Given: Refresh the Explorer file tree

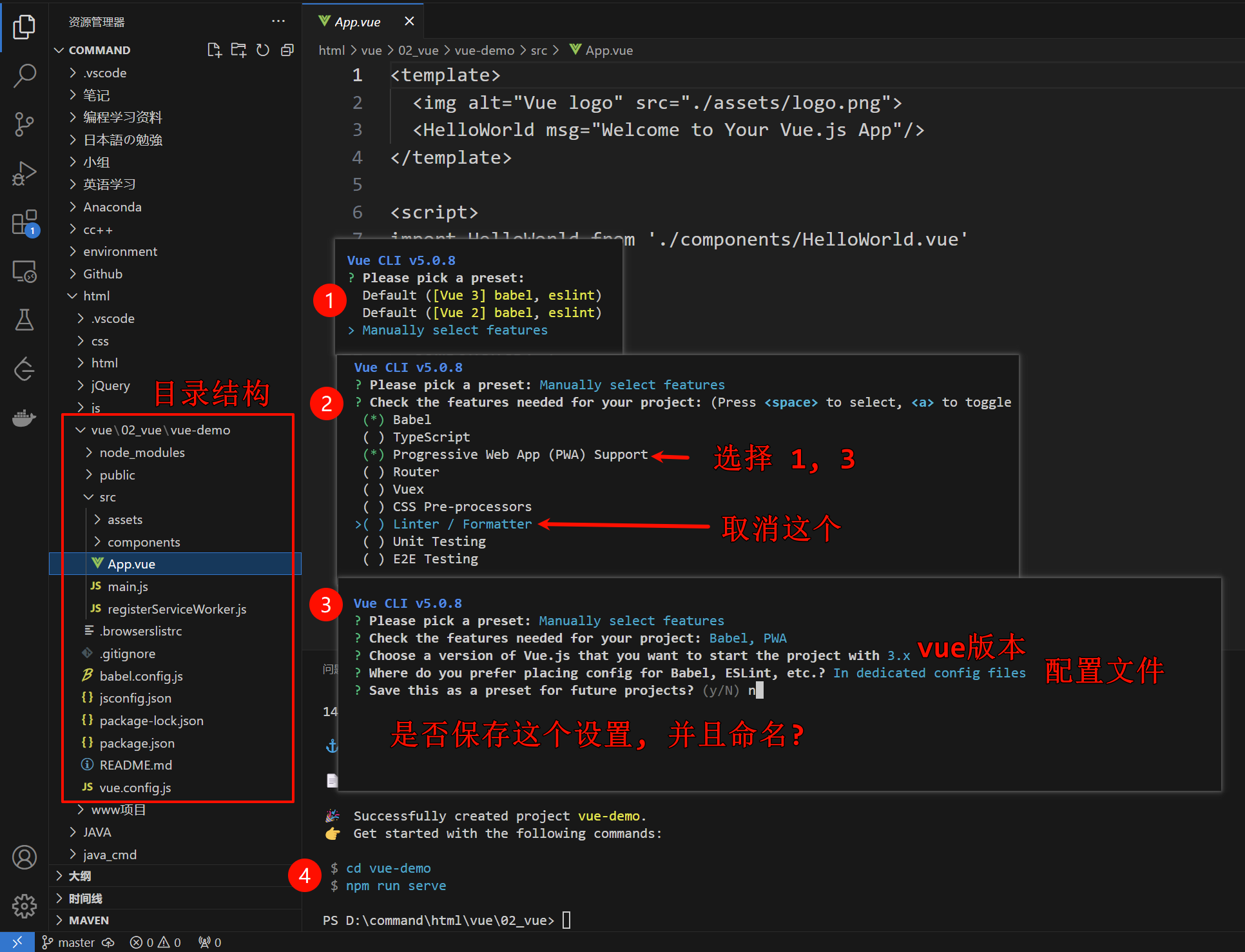Looking at the screenshot, I should (x=263, y=50).
